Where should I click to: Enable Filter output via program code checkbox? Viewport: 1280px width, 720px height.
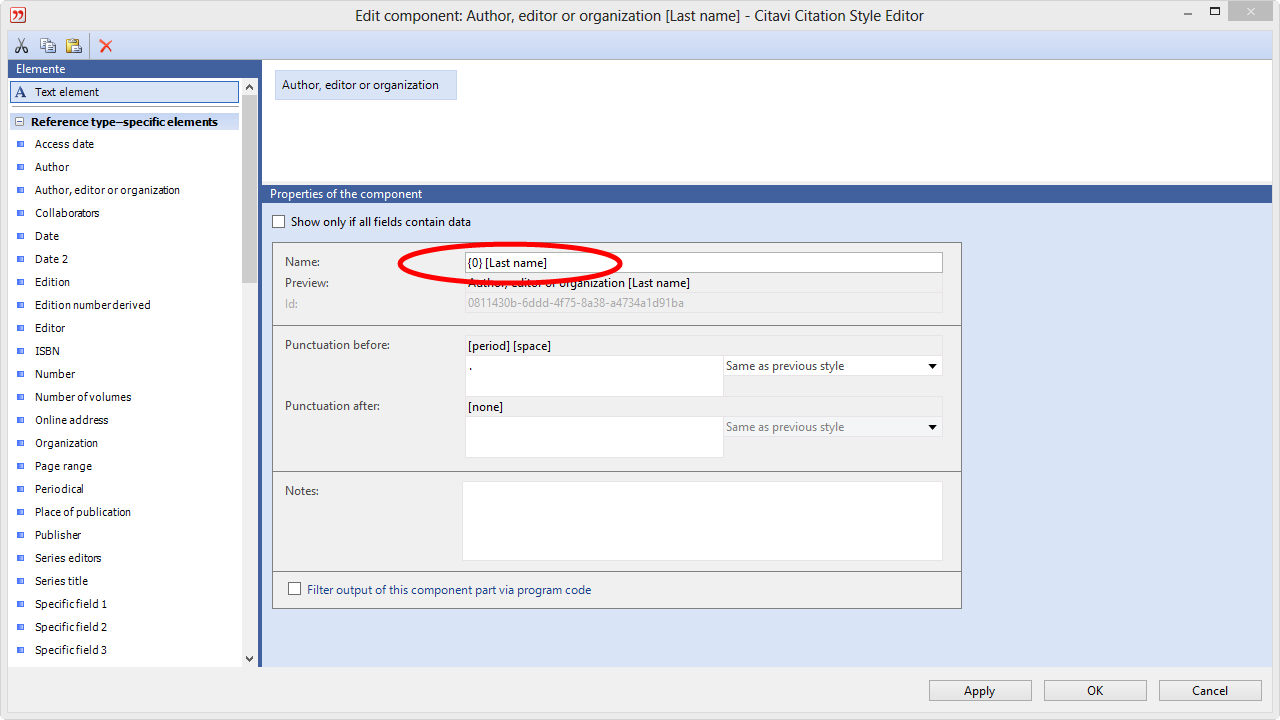294,590
